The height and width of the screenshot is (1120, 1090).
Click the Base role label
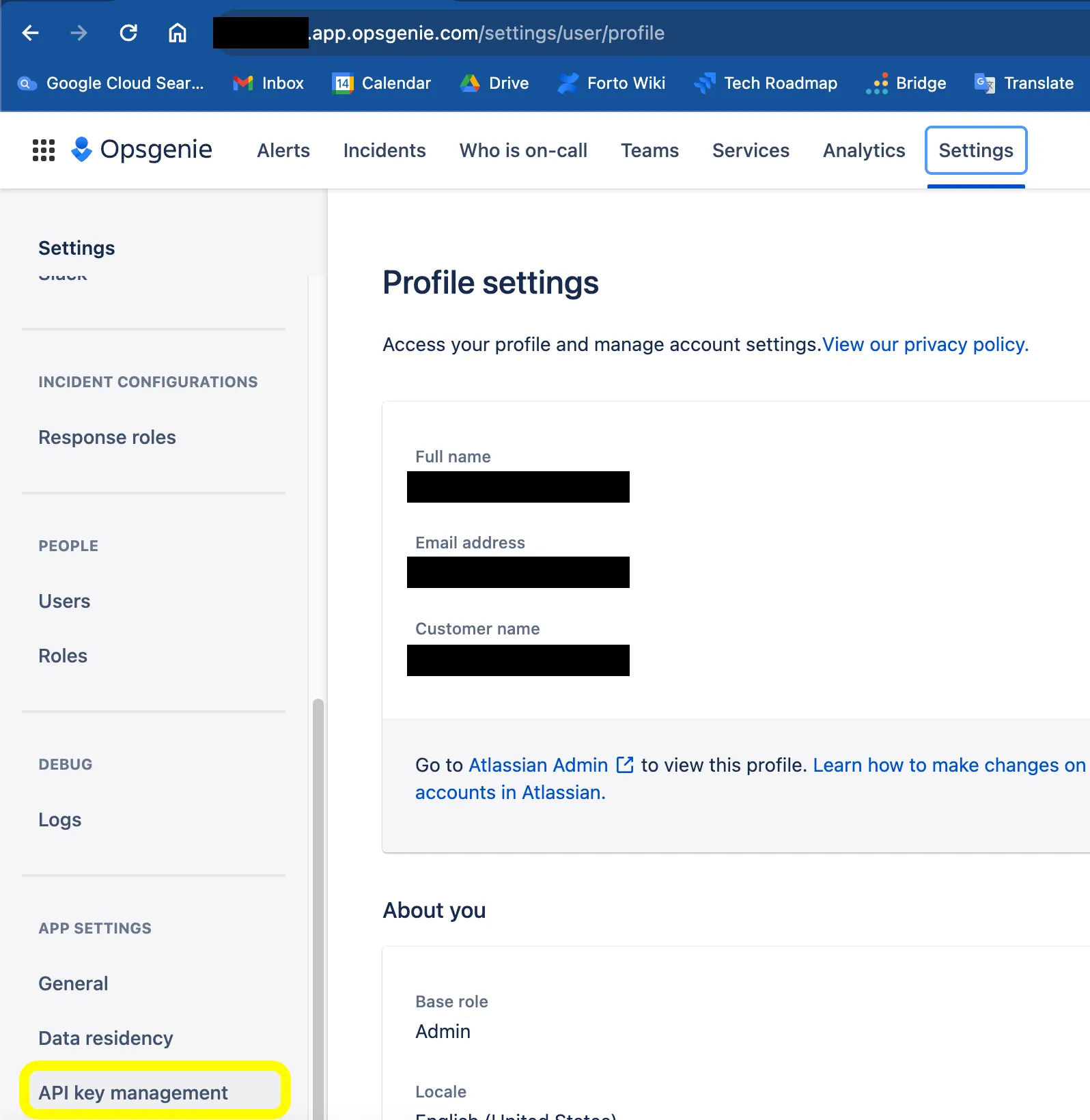pos(451,1001)
